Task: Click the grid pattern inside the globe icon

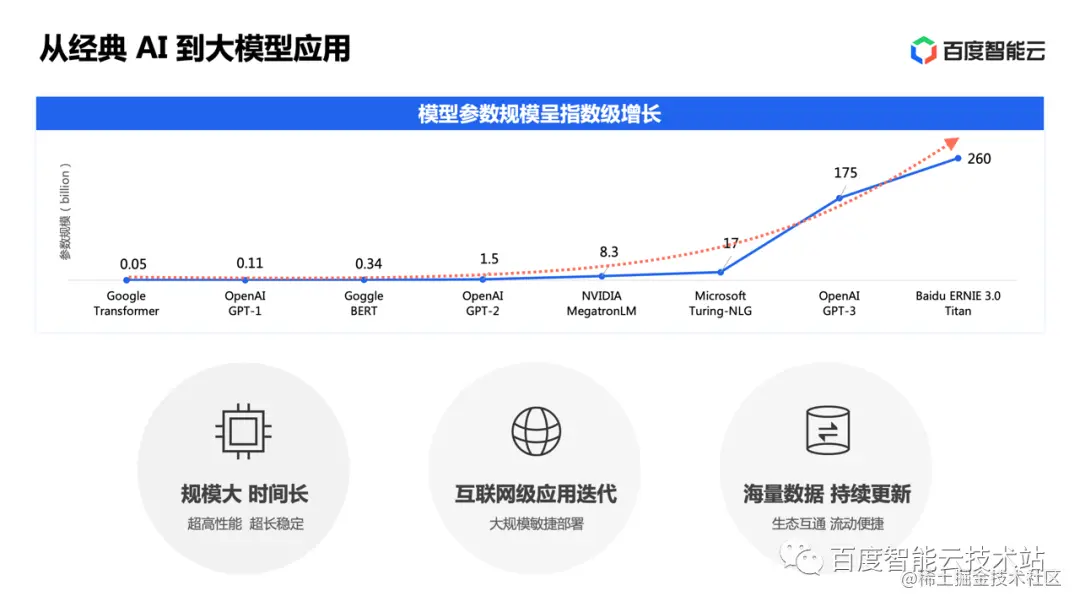Action: 536,430
